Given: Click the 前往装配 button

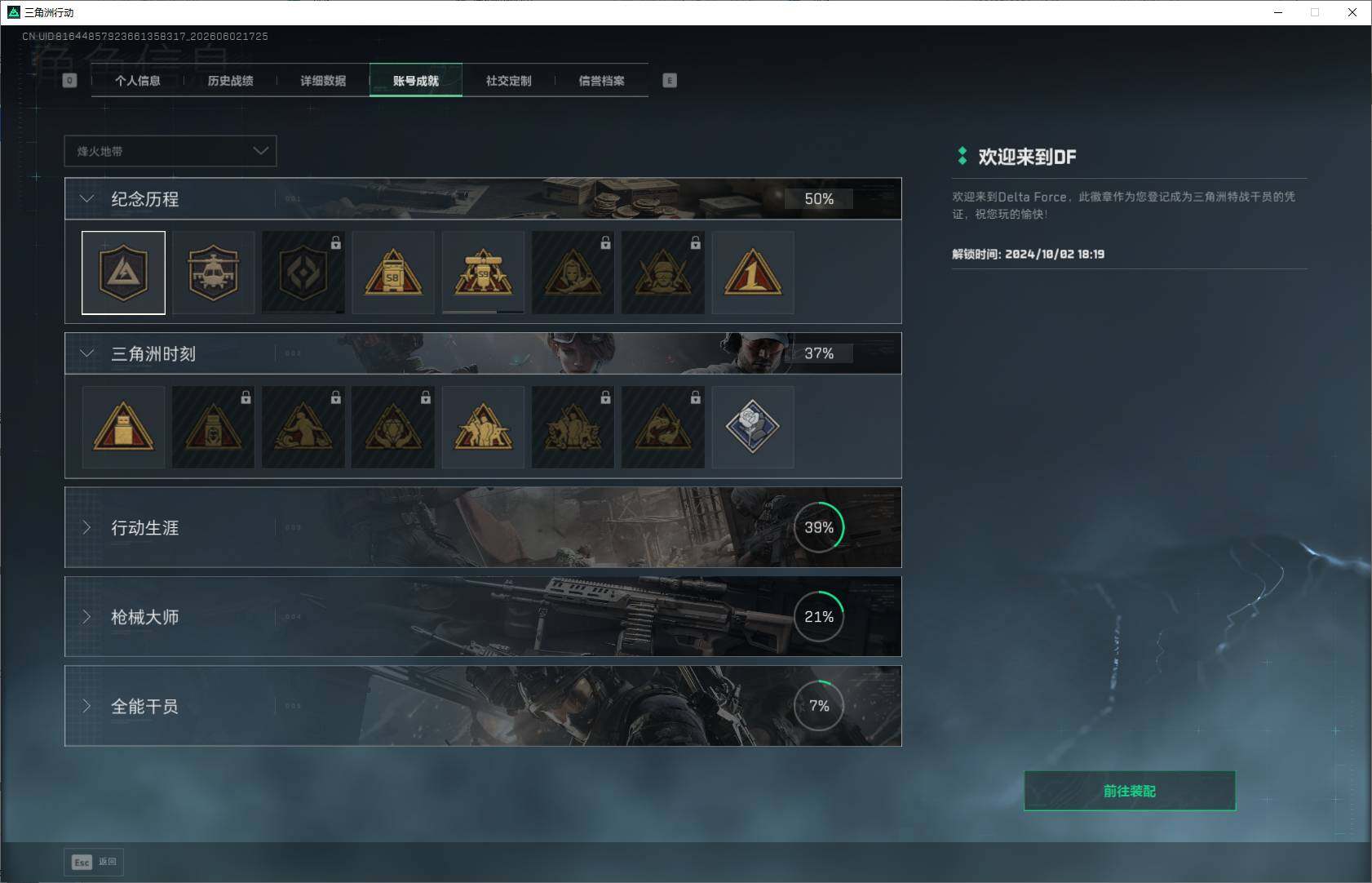Looking at the screenshot, I should pyautogui.click(x=1130, y=791).
